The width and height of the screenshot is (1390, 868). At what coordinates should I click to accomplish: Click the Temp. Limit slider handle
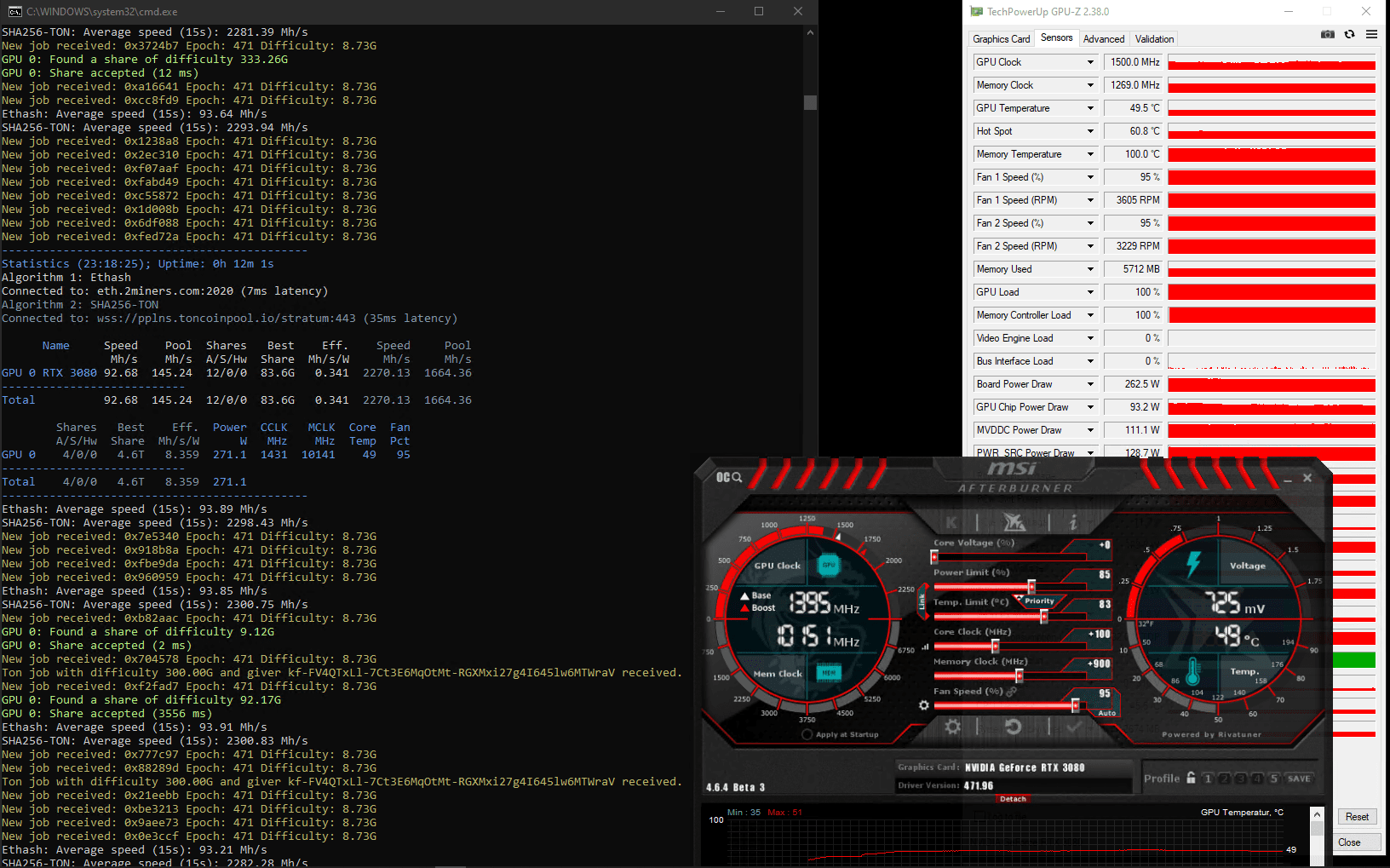[1043, 616]
